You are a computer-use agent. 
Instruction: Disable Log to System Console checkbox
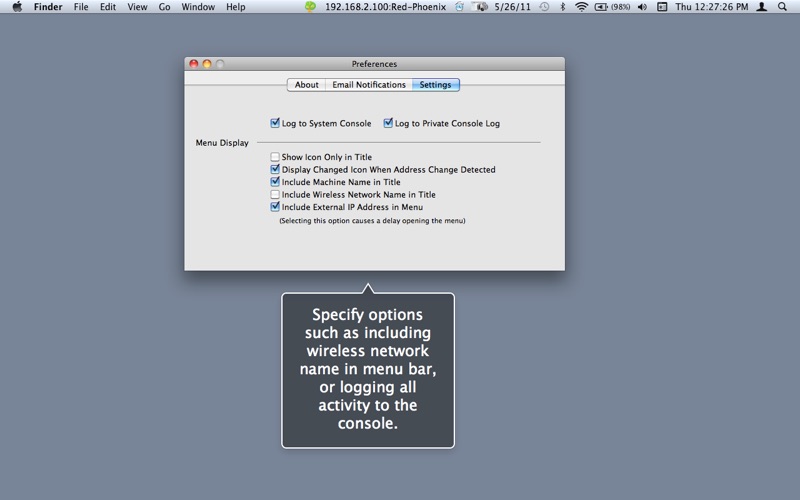point(275,123)
